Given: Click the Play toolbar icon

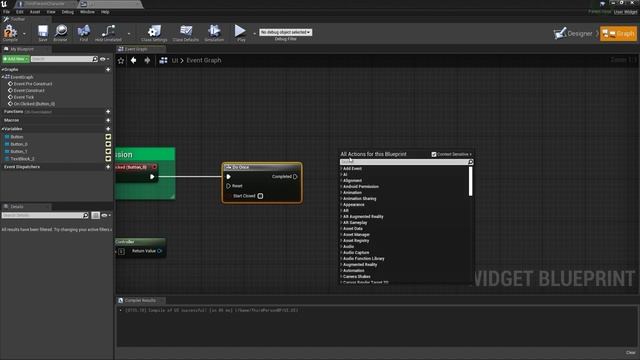Looking at the screenshot, I should pyautogui.click(x=240, y=32).
